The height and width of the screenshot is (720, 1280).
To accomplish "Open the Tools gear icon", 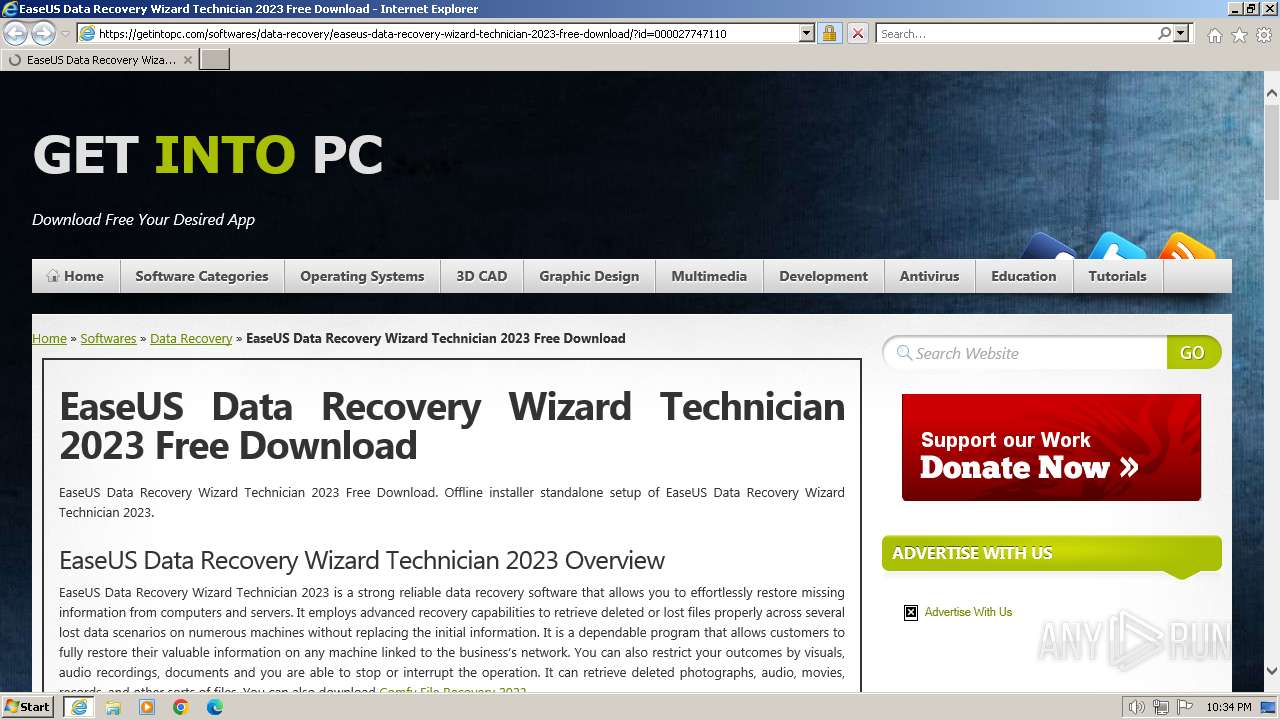I will [x=1264, y=35].
